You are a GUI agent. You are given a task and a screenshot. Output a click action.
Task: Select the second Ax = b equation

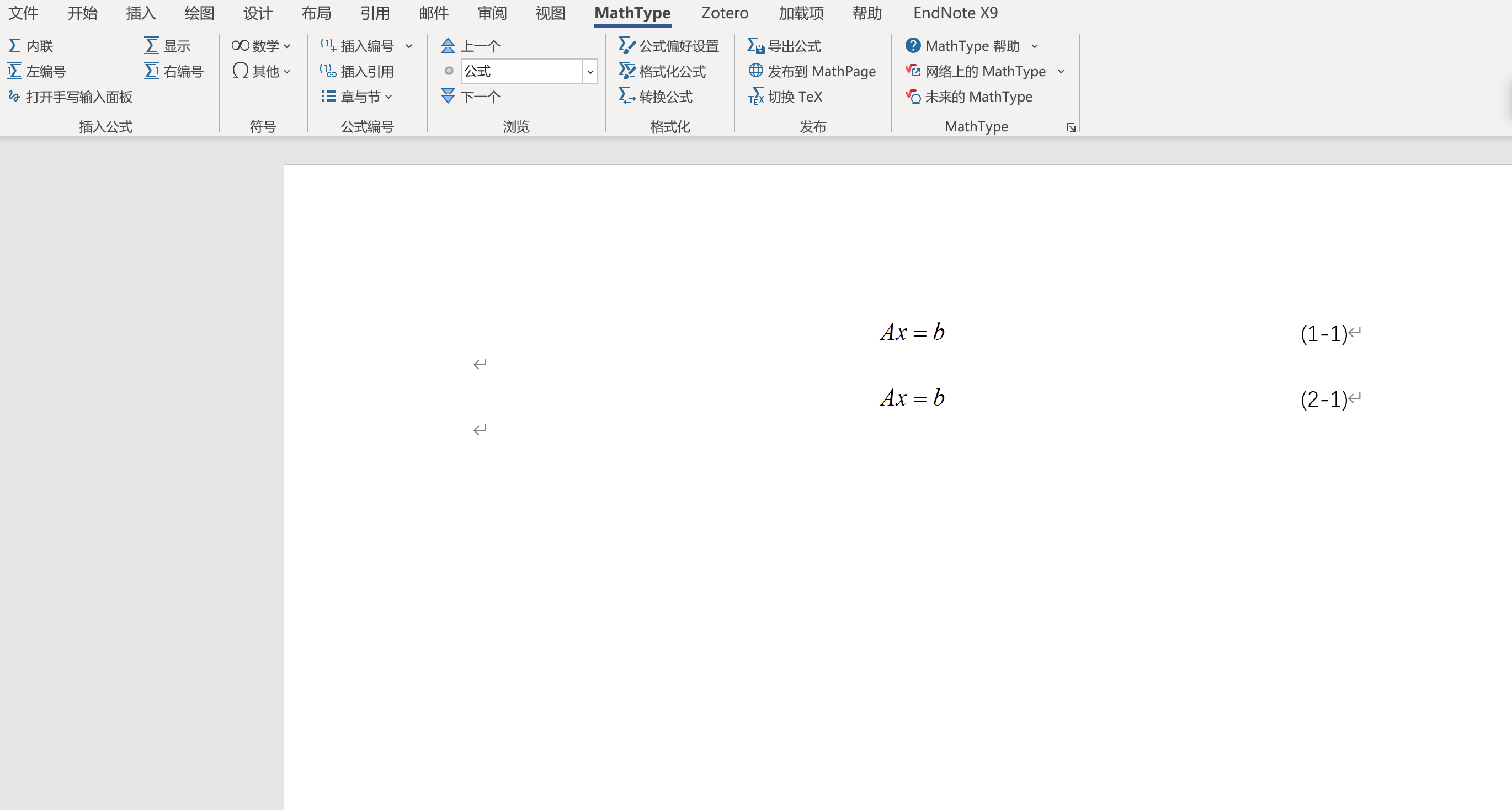(x=912, y=398)
